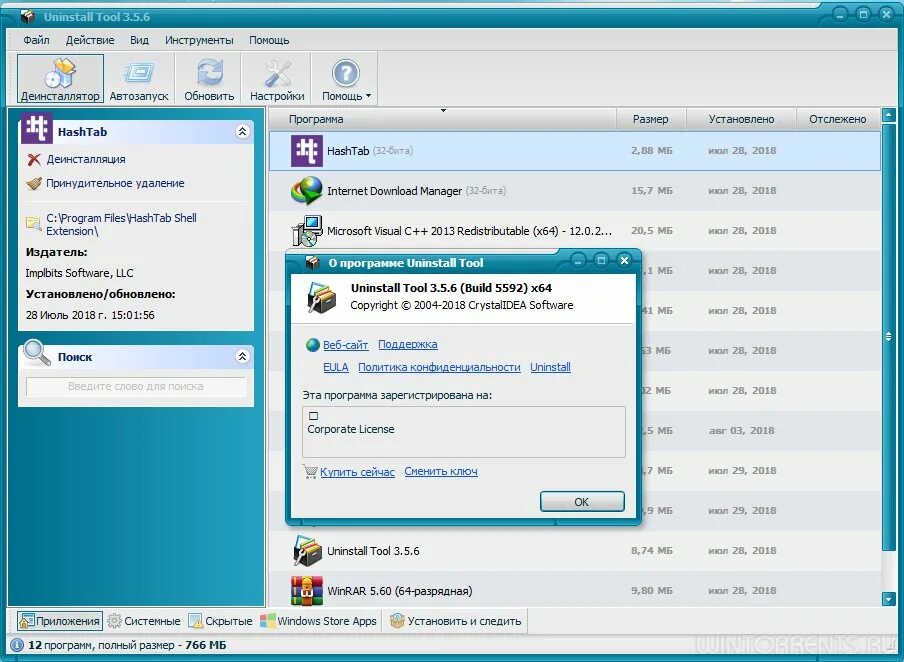Select the HashTab row icon in list
The image size is (904, 662).
pos(306,151)
